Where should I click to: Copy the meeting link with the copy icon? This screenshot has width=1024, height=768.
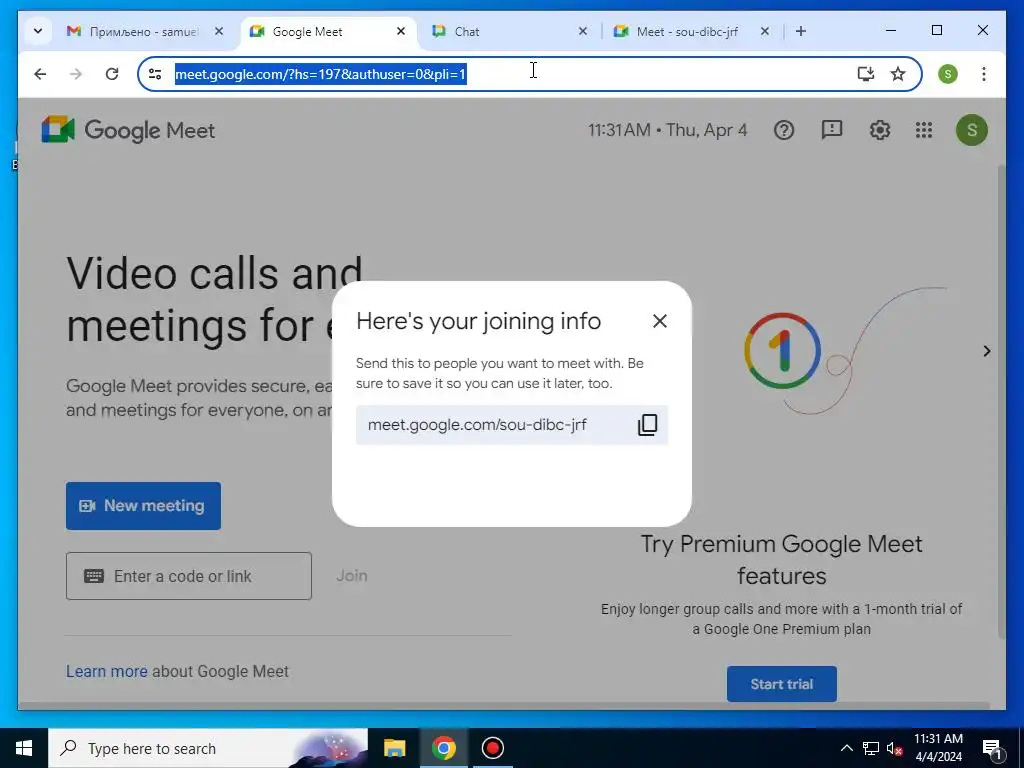647,425
